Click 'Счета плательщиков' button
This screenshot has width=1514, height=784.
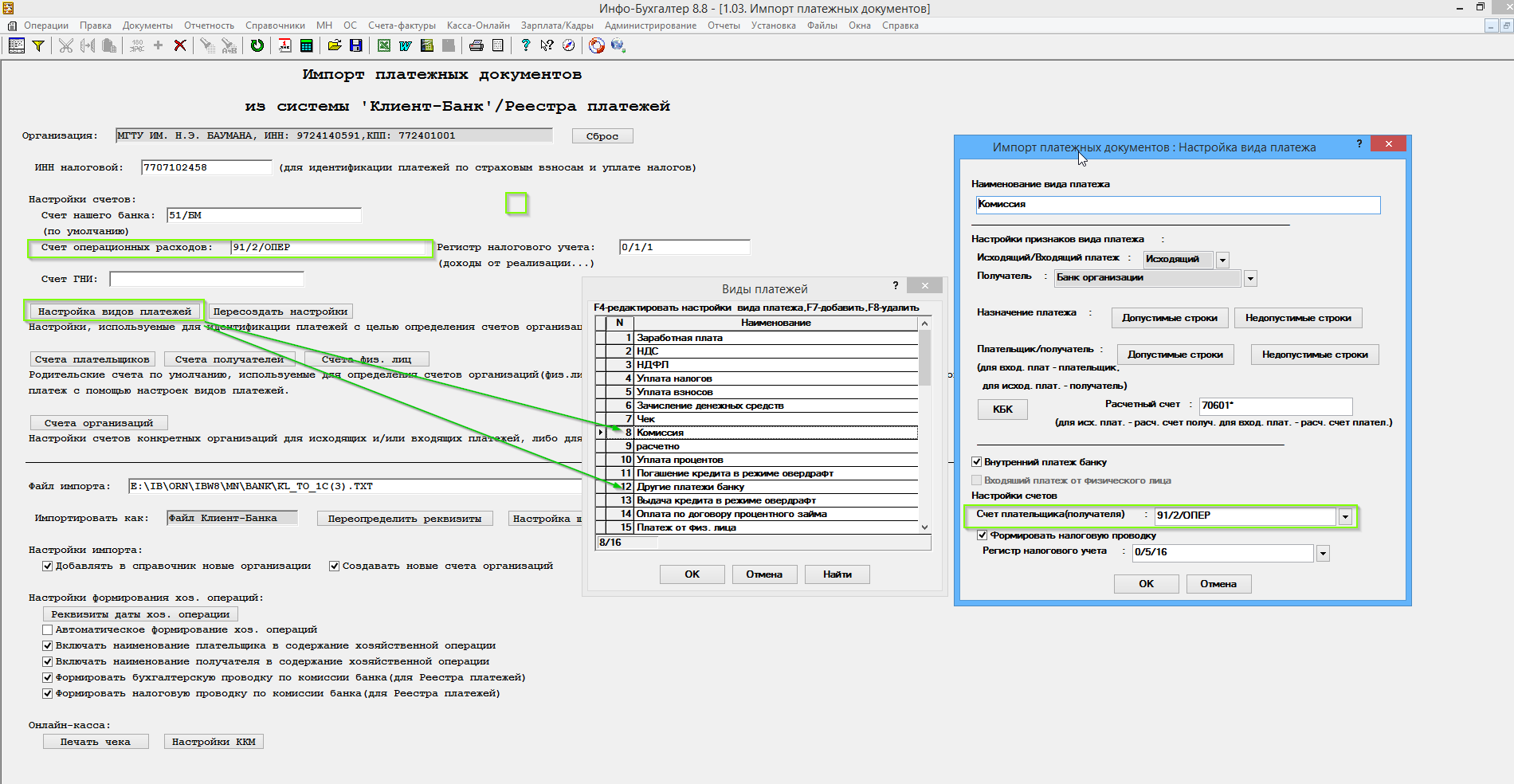(x=92, y=359)
